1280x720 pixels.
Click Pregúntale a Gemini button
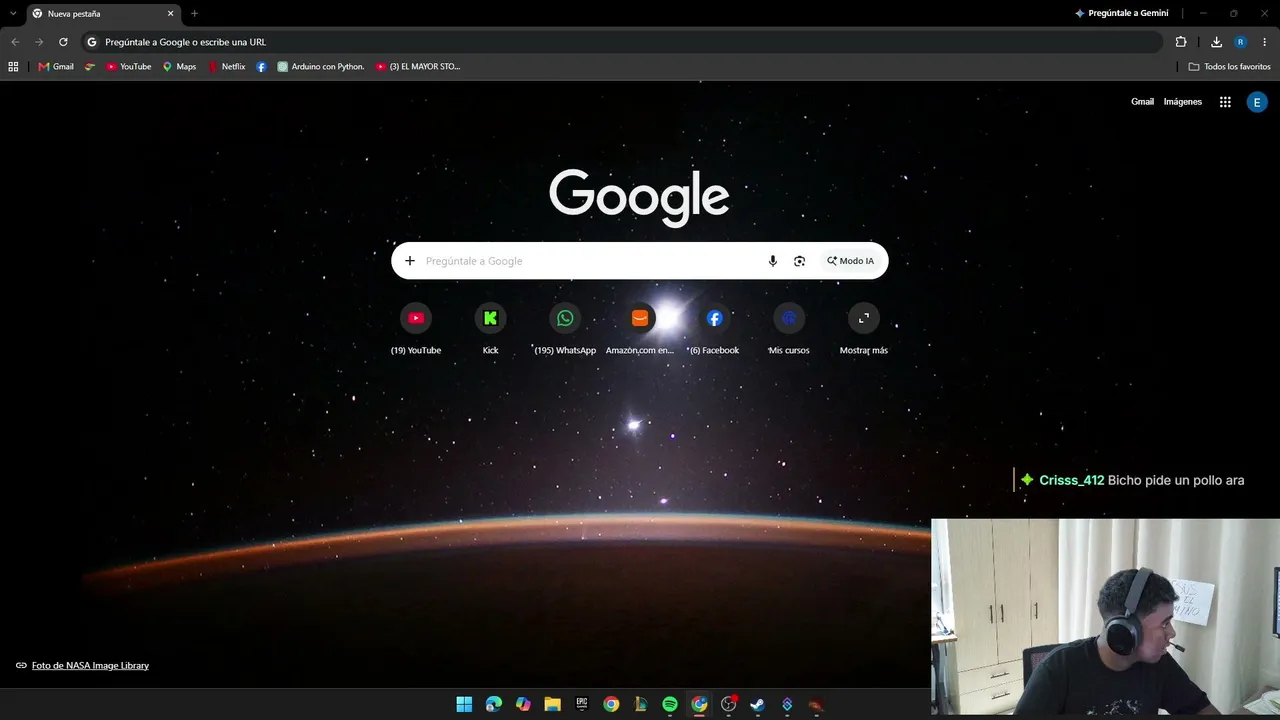(1121, 13)
